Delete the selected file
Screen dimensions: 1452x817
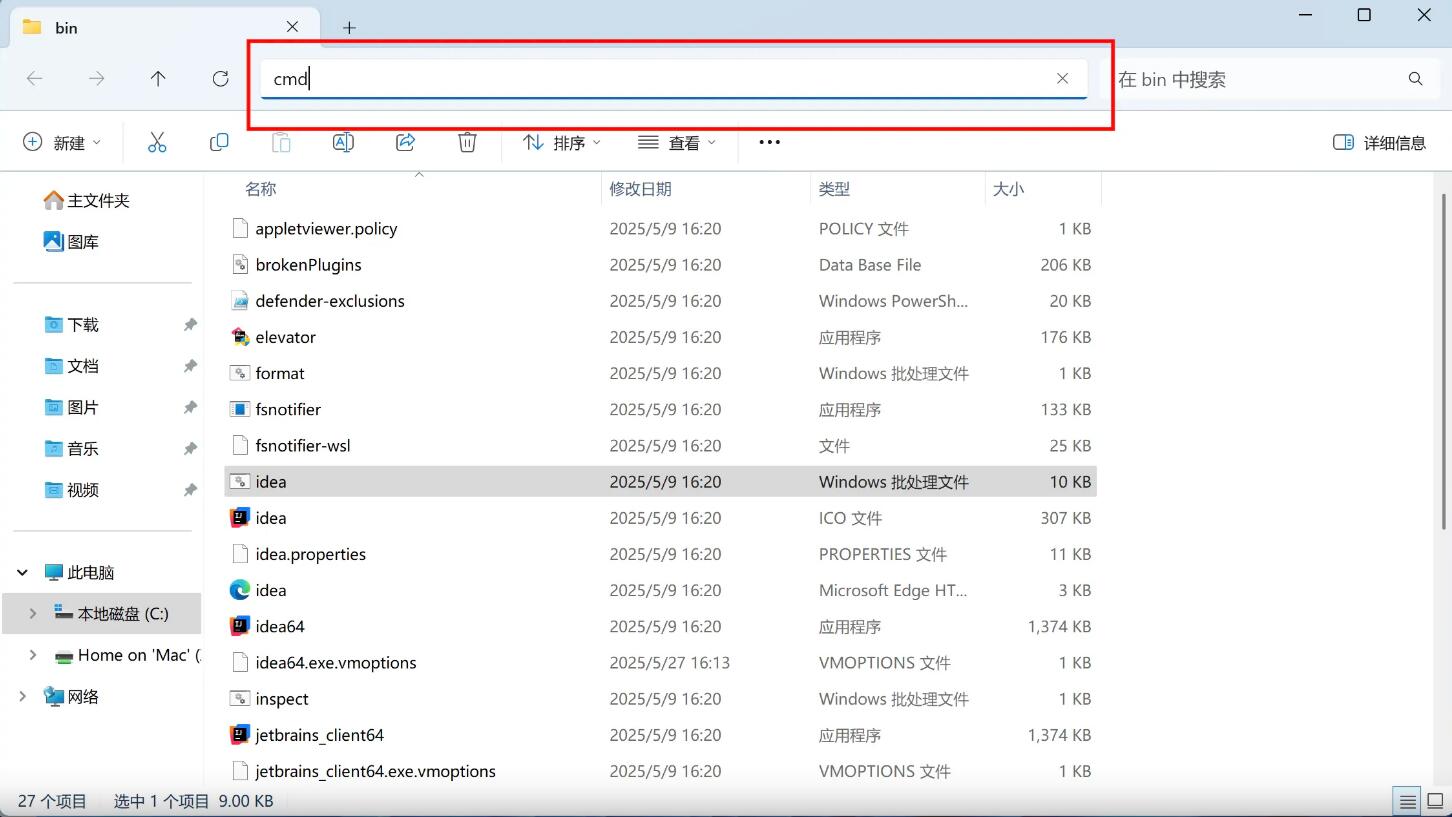pyautogui.click(x=467, y=143)
